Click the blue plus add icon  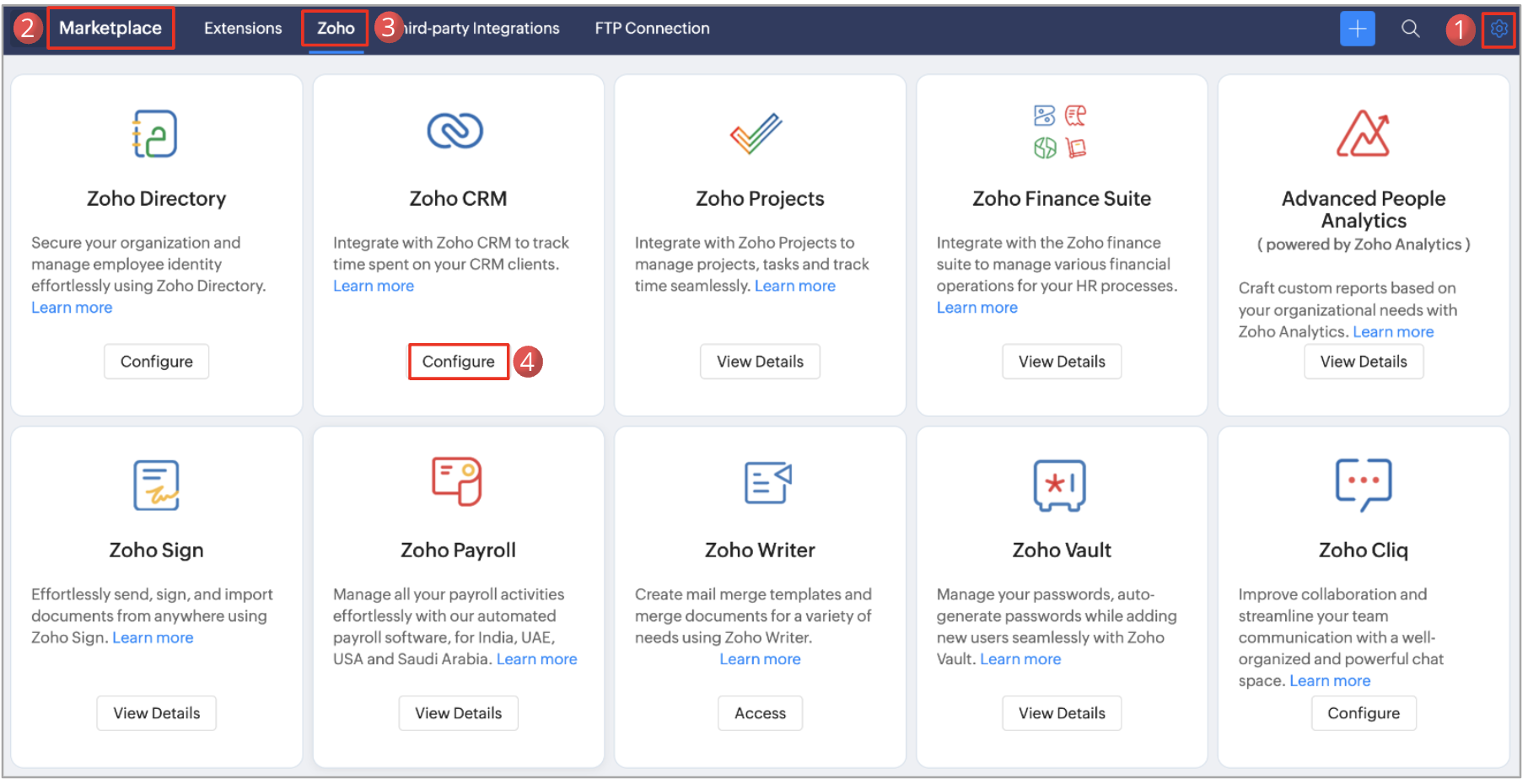1357,29
